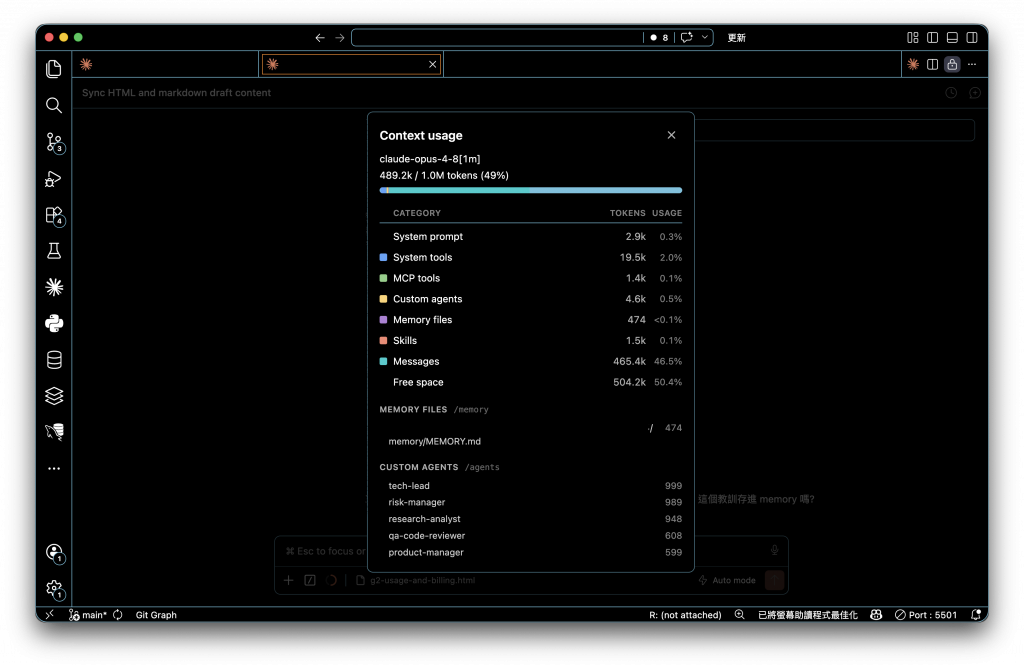Viewport: 1024px width, 669px height.
Task: Open the chat icon in title bar
Action: 686,38
